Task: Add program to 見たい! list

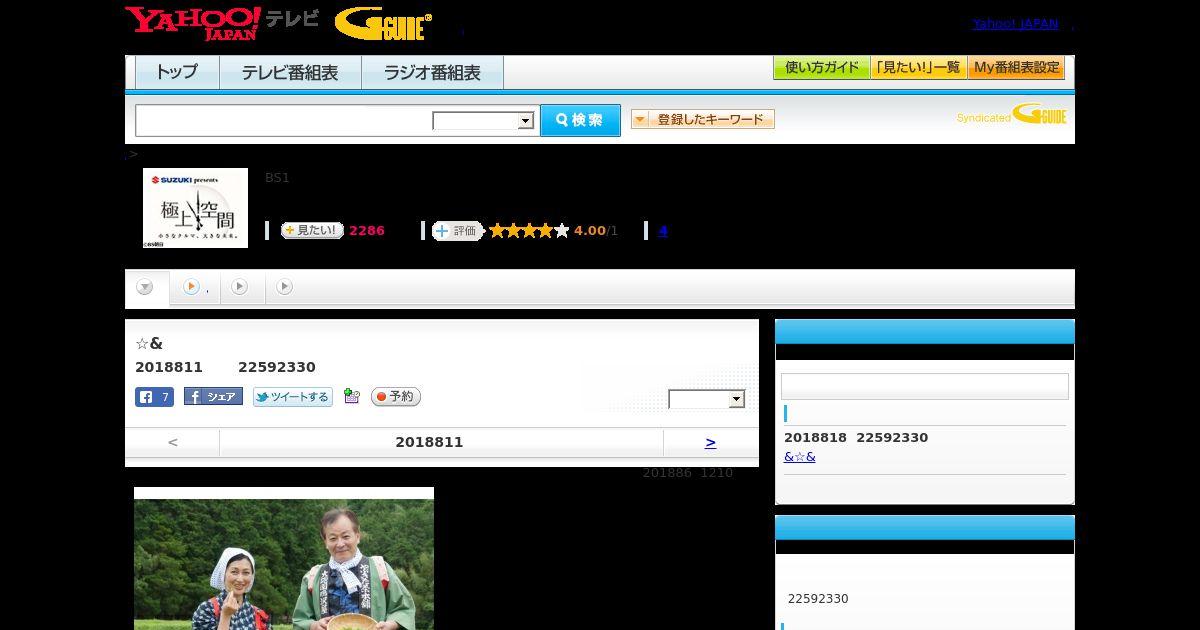Action: pos(312,230)
